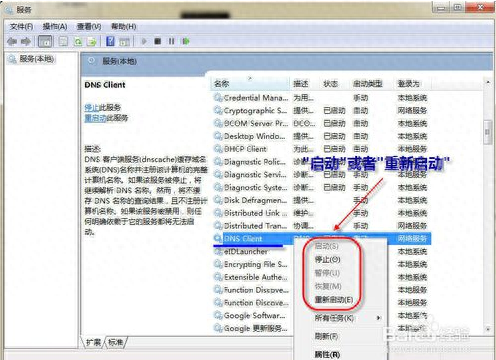Image resolution: width=496 pixels, height=360 pixels.
Task: Click the Restart Service toolbar icon
Action: [186, 41]
